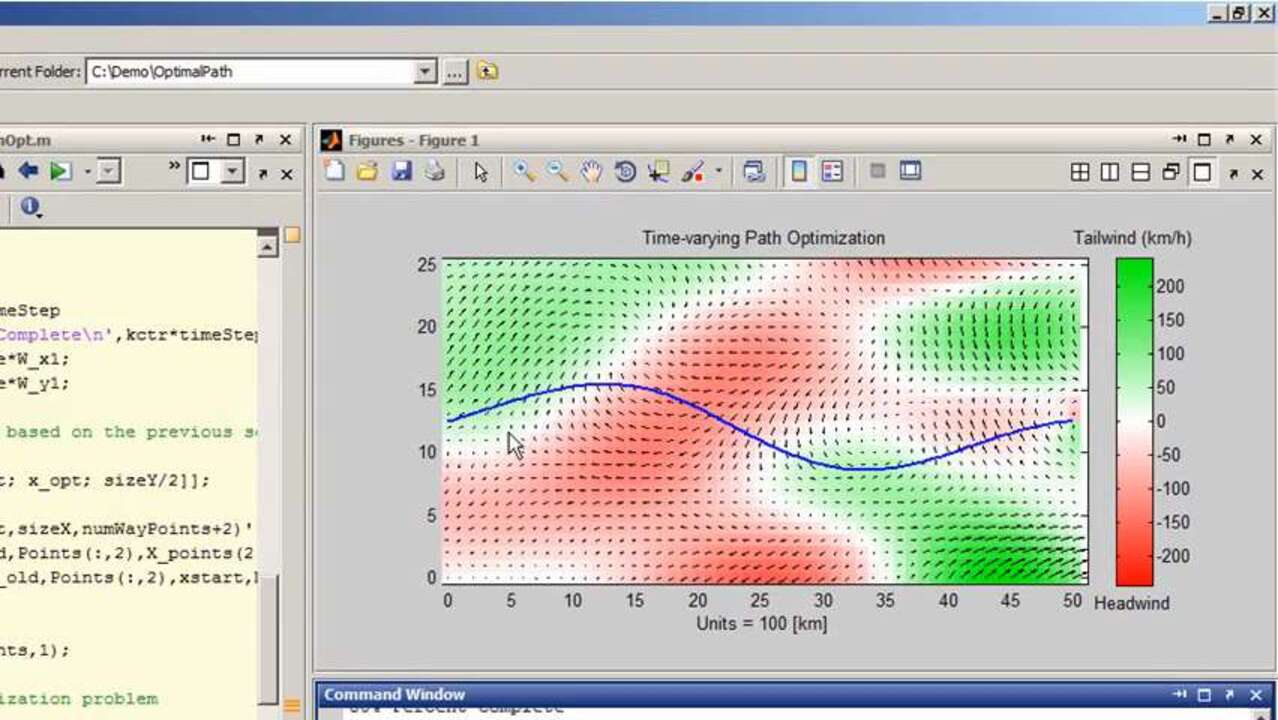This screenshot has width=1278, height=720.
Task: Click the Open File folder icon in figure toolbar
Action: click(367, 172)
